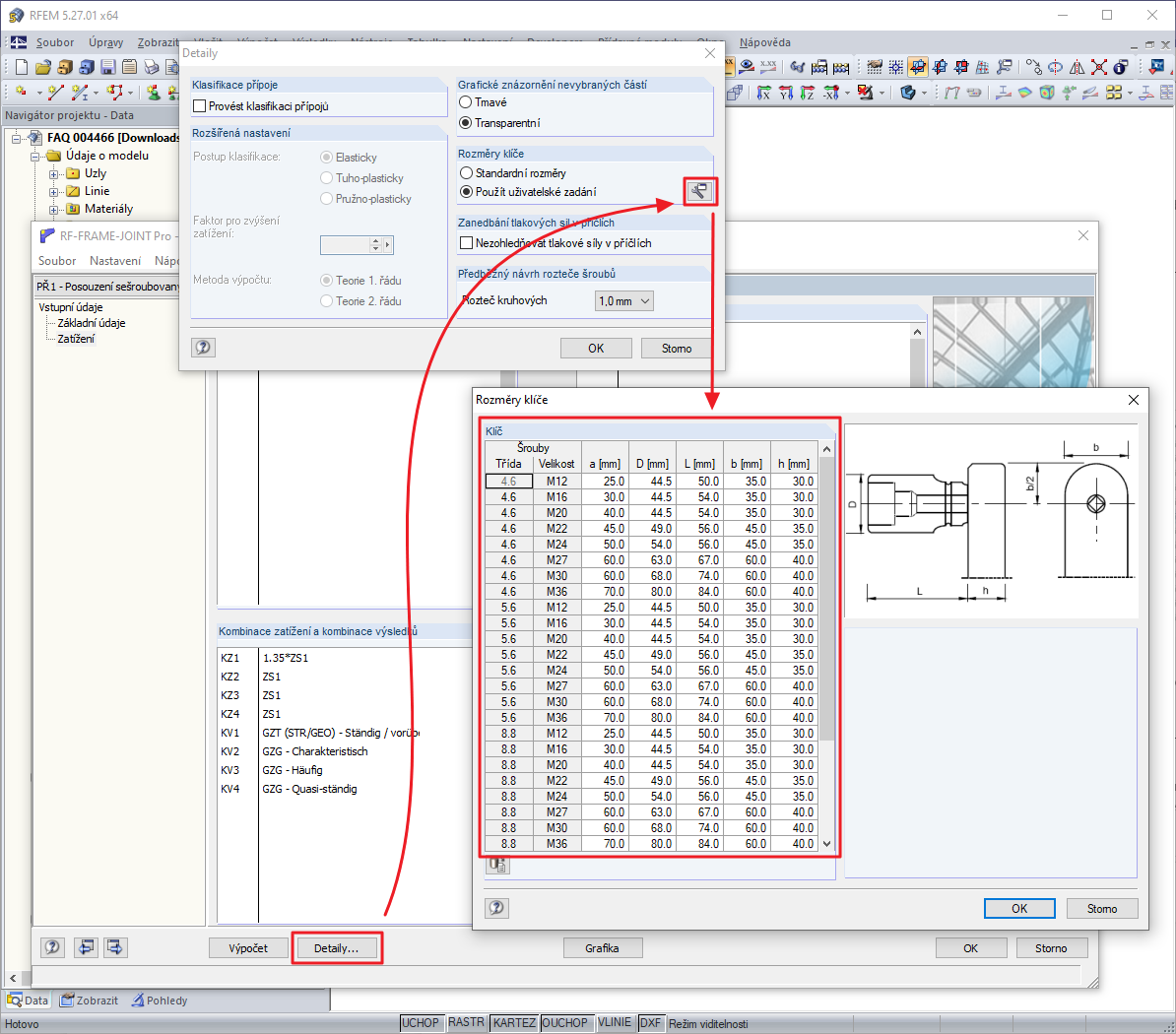Viewport: 1176px width, 1034px height.
Task: Switch to Pohledy navigator tab
Action: click(159, 1001)
